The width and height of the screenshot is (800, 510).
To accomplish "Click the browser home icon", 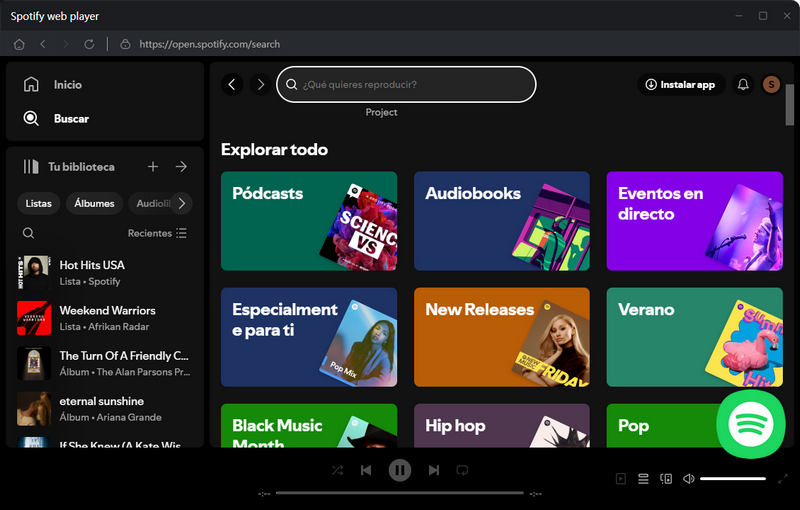I will 19,44.
